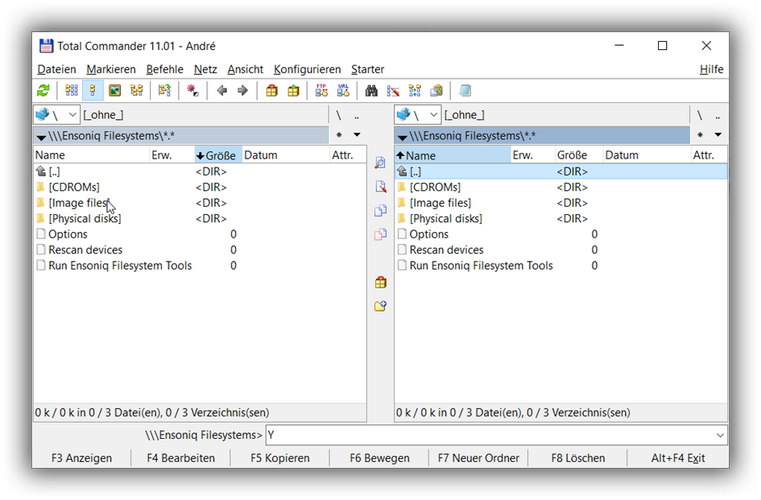The image size is (761, 500).
Task: Click the red asterisk selection icon
Action: pyautogui.click(x=193, y=91)
